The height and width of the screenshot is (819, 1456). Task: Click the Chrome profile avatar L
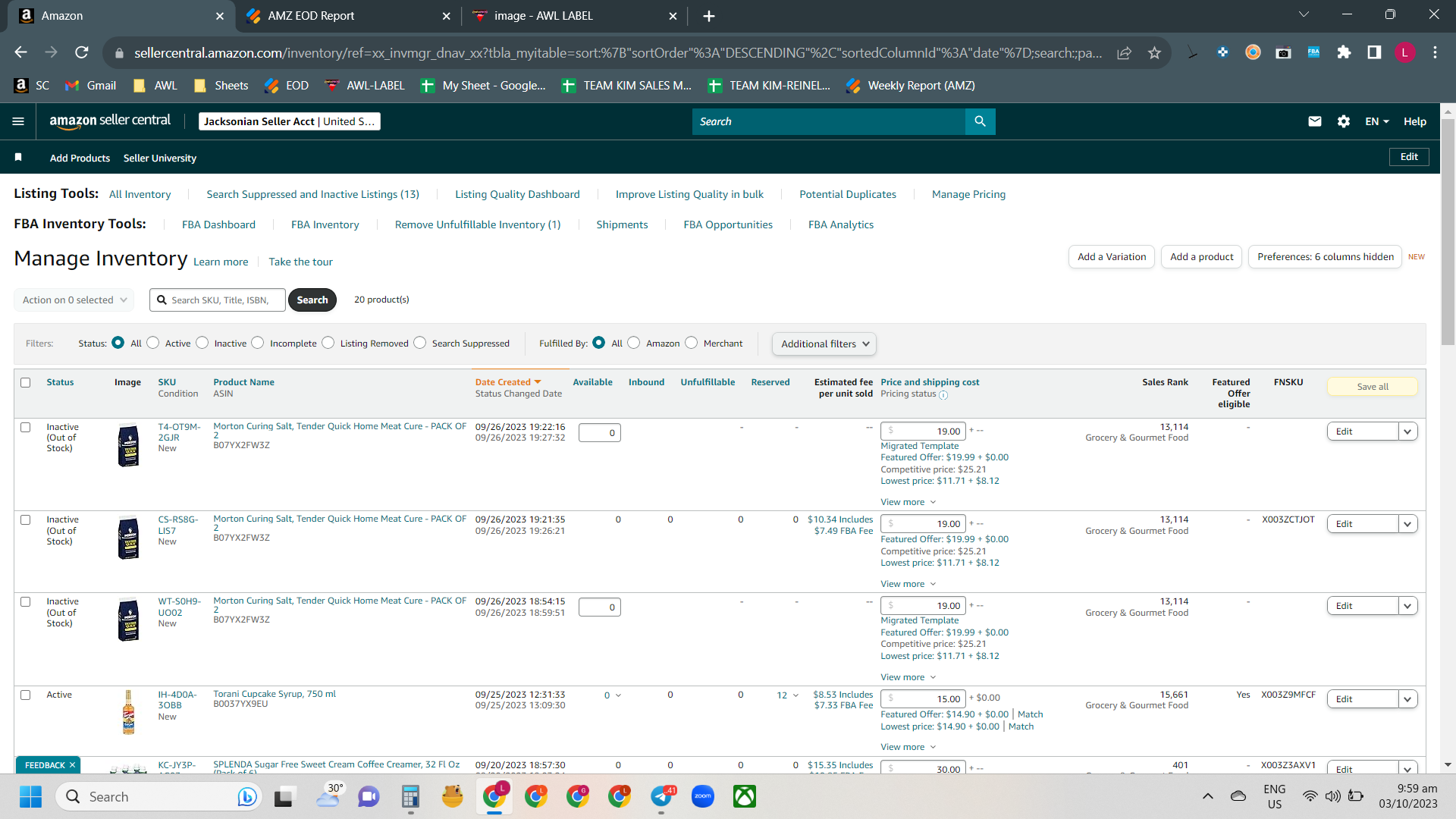coord(1404,52)
